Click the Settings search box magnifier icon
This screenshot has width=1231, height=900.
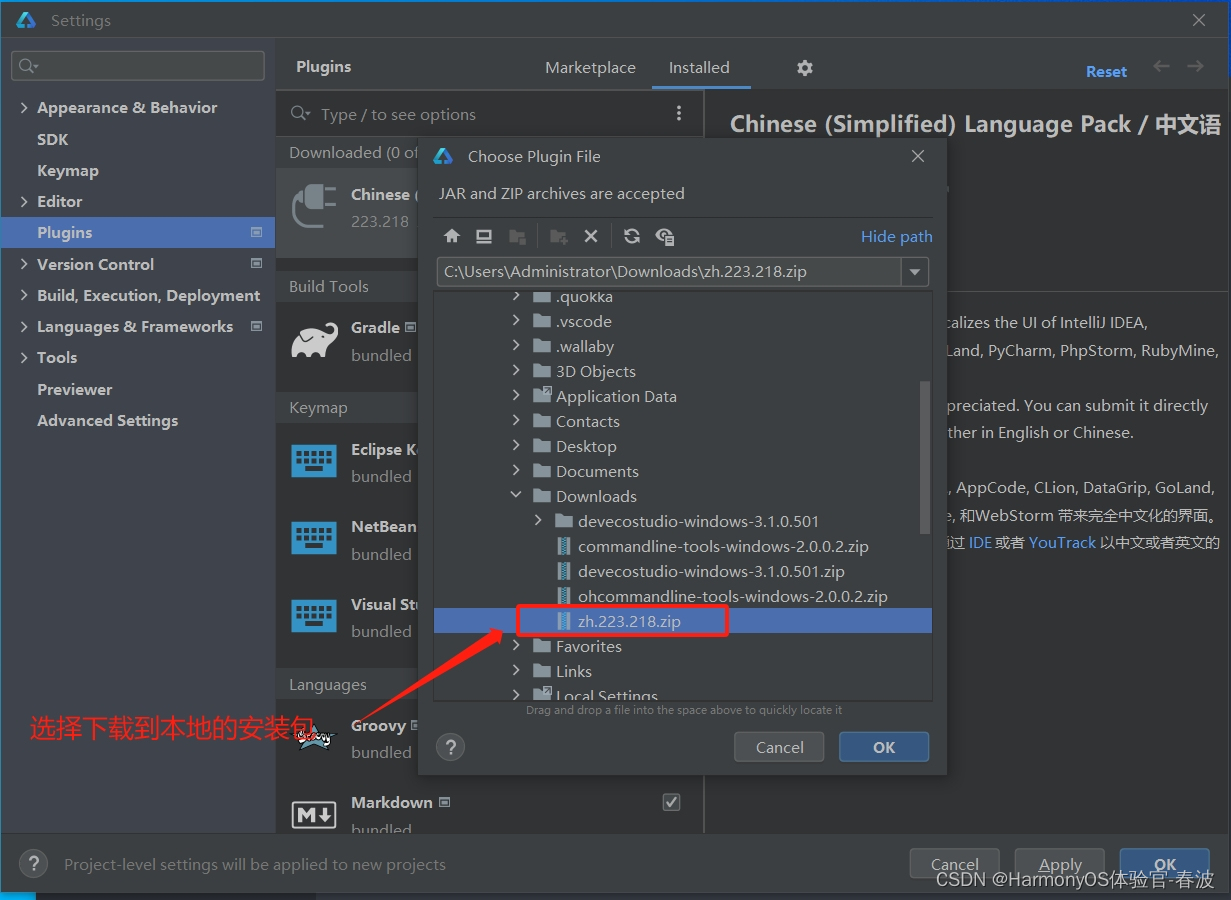[27, 66]
